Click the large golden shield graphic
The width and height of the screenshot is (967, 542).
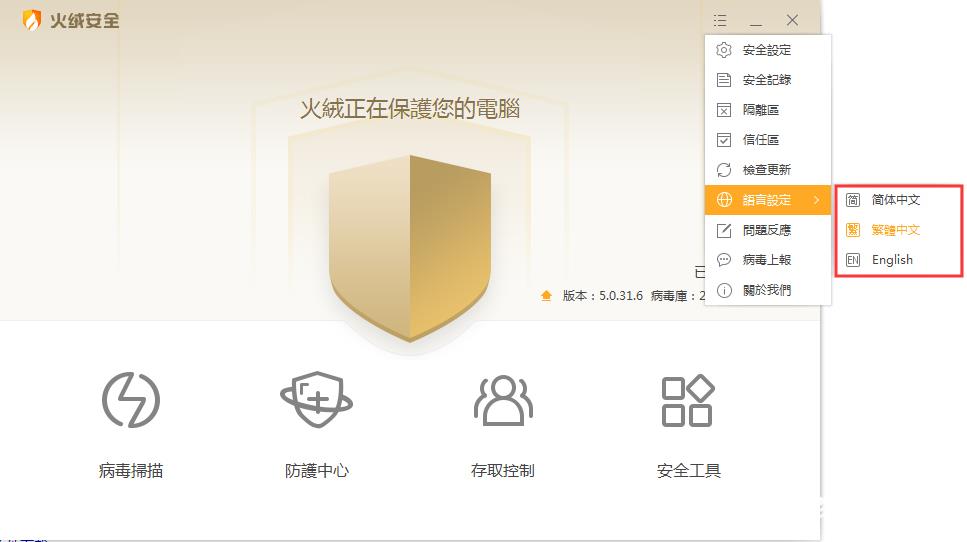(x=410, y=248)
